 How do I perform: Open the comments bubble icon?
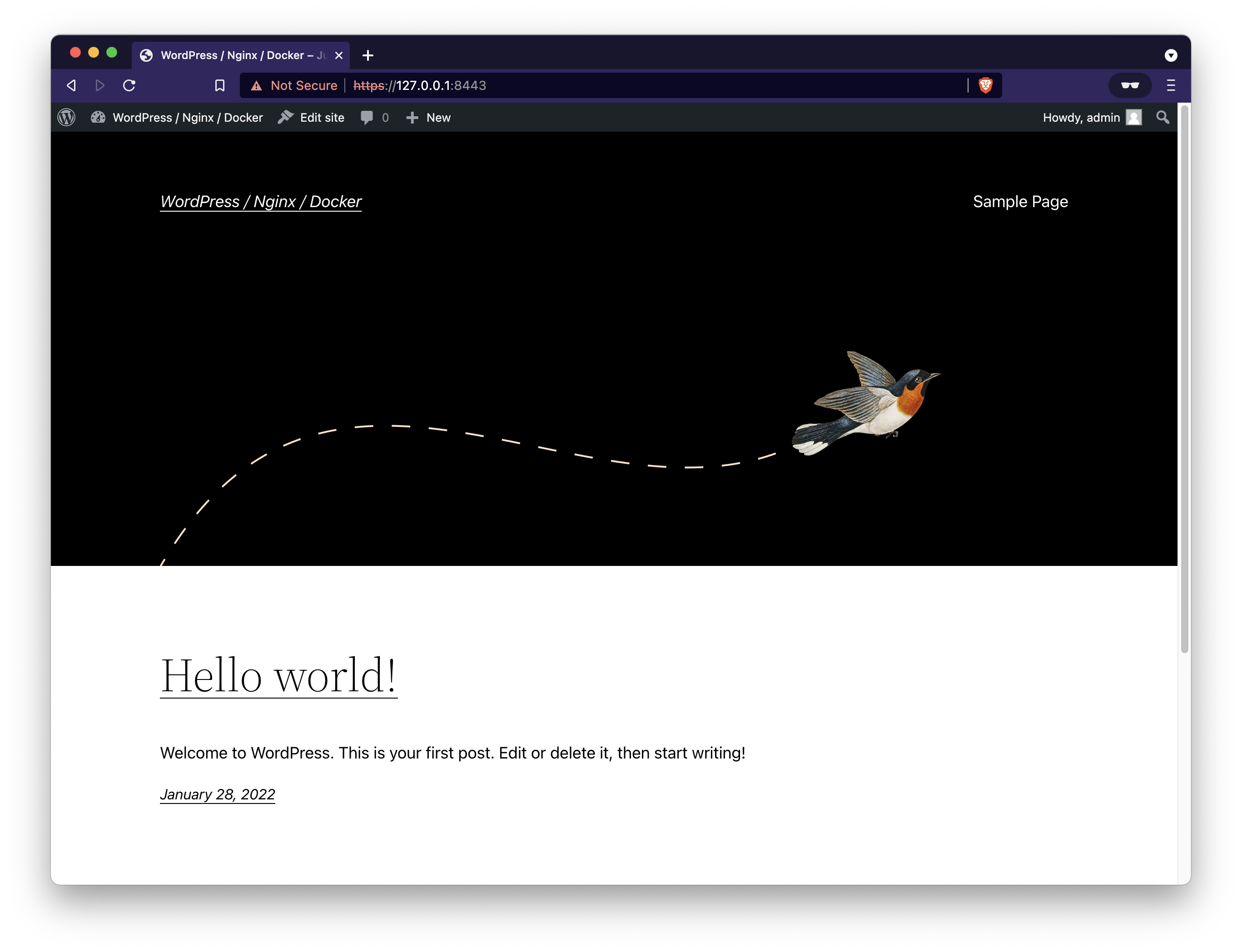(x=367, y=117)
